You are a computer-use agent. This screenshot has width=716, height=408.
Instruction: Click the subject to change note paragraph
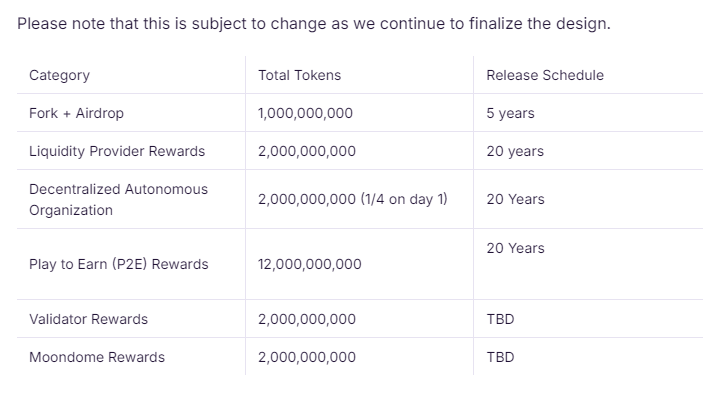(314, 23)
